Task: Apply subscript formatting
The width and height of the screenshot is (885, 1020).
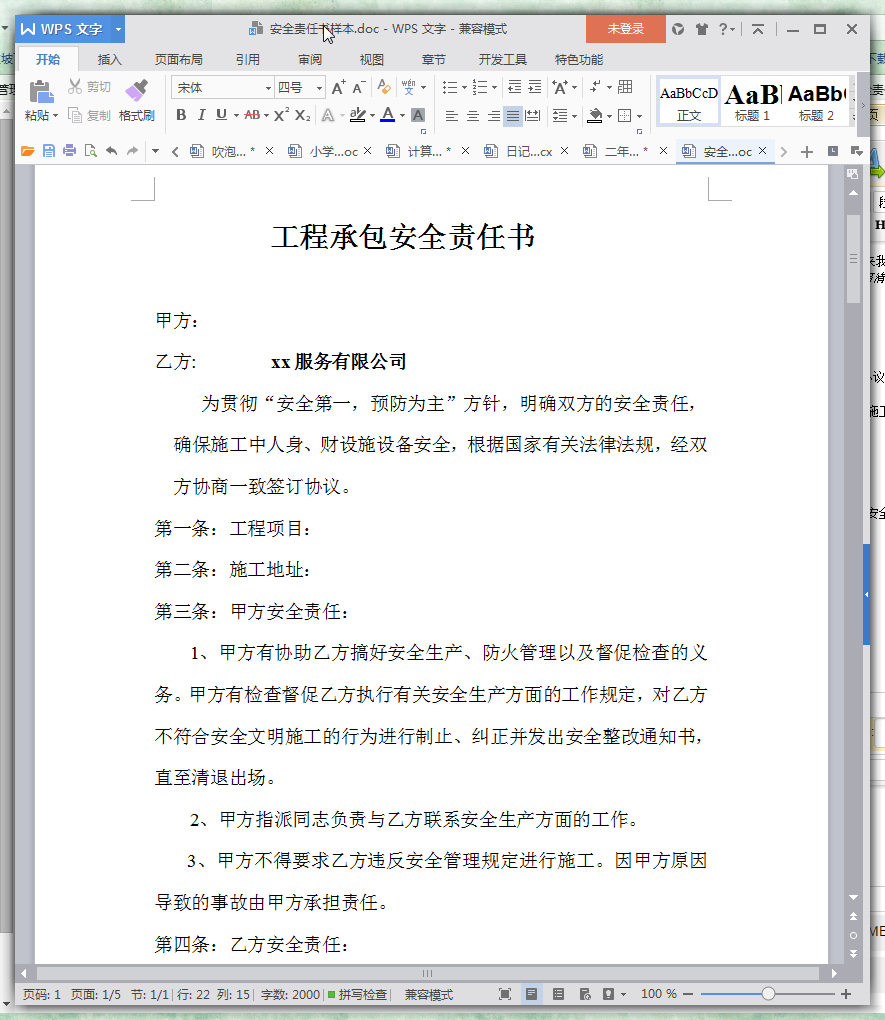Action: point(303,115)
